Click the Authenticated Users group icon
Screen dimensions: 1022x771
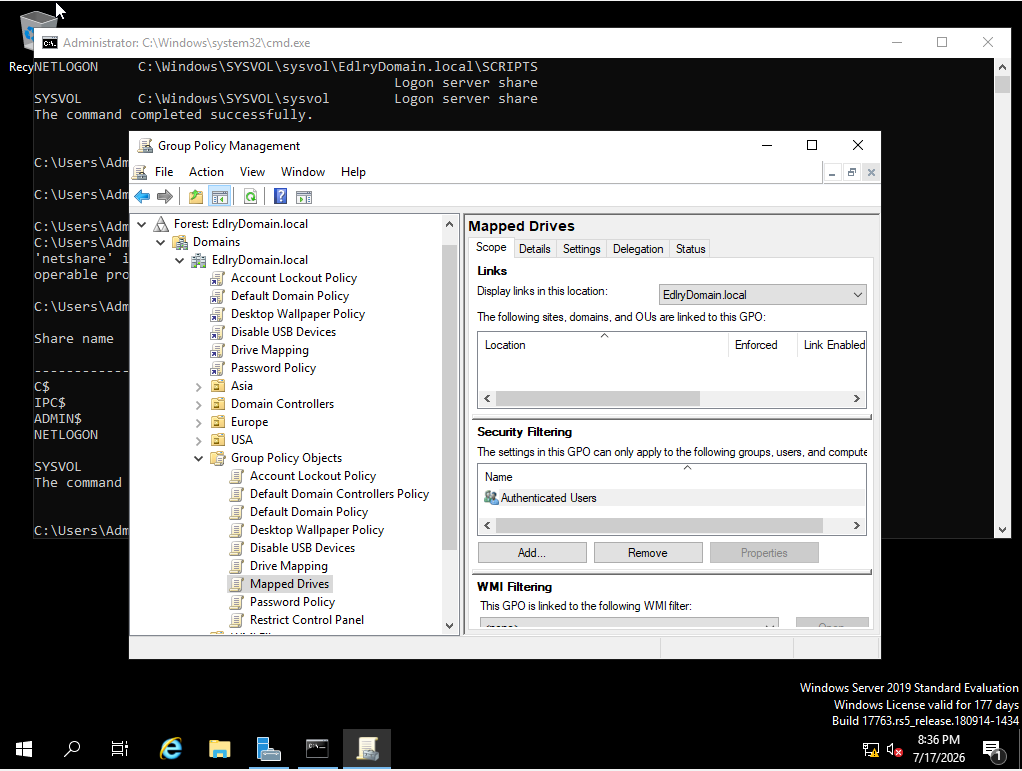(x=491, y=498)
